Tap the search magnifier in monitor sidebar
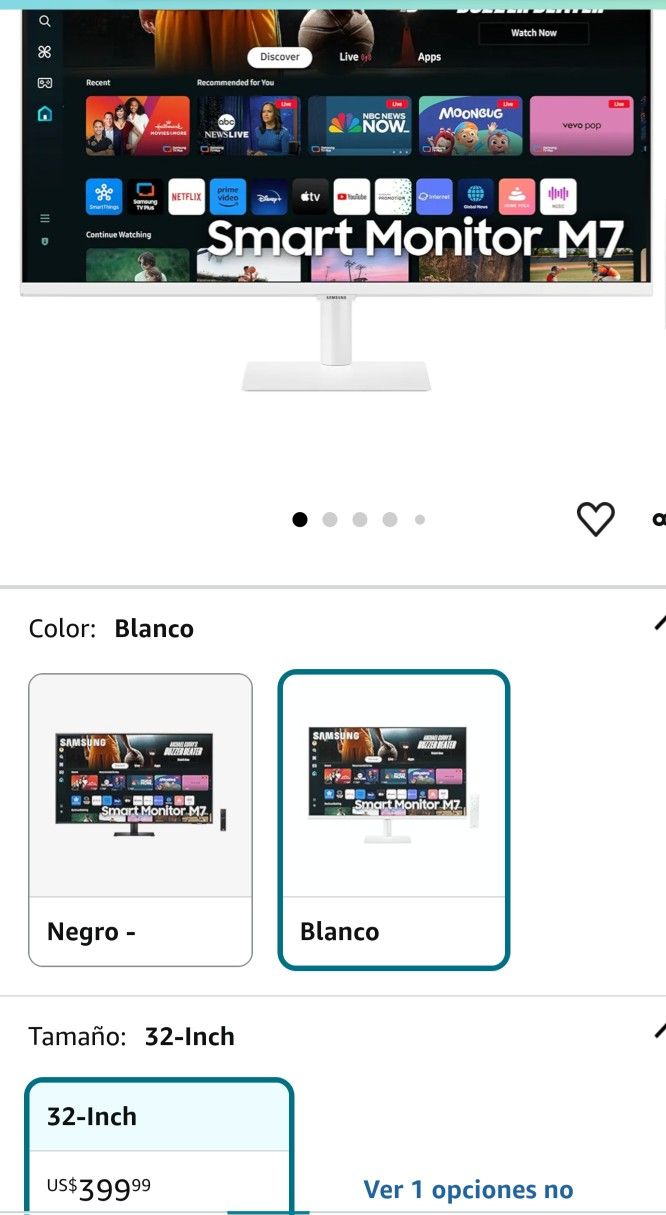 (x=44, y=21)
